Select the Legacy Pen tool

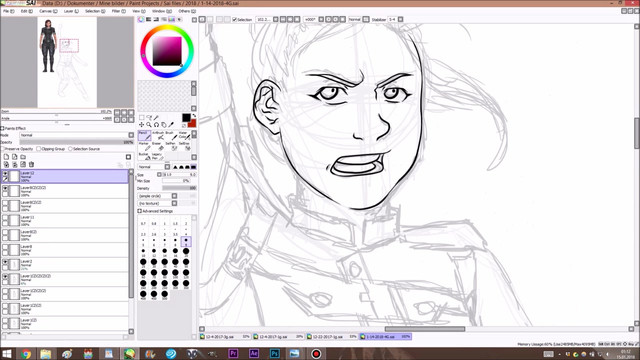157,156
